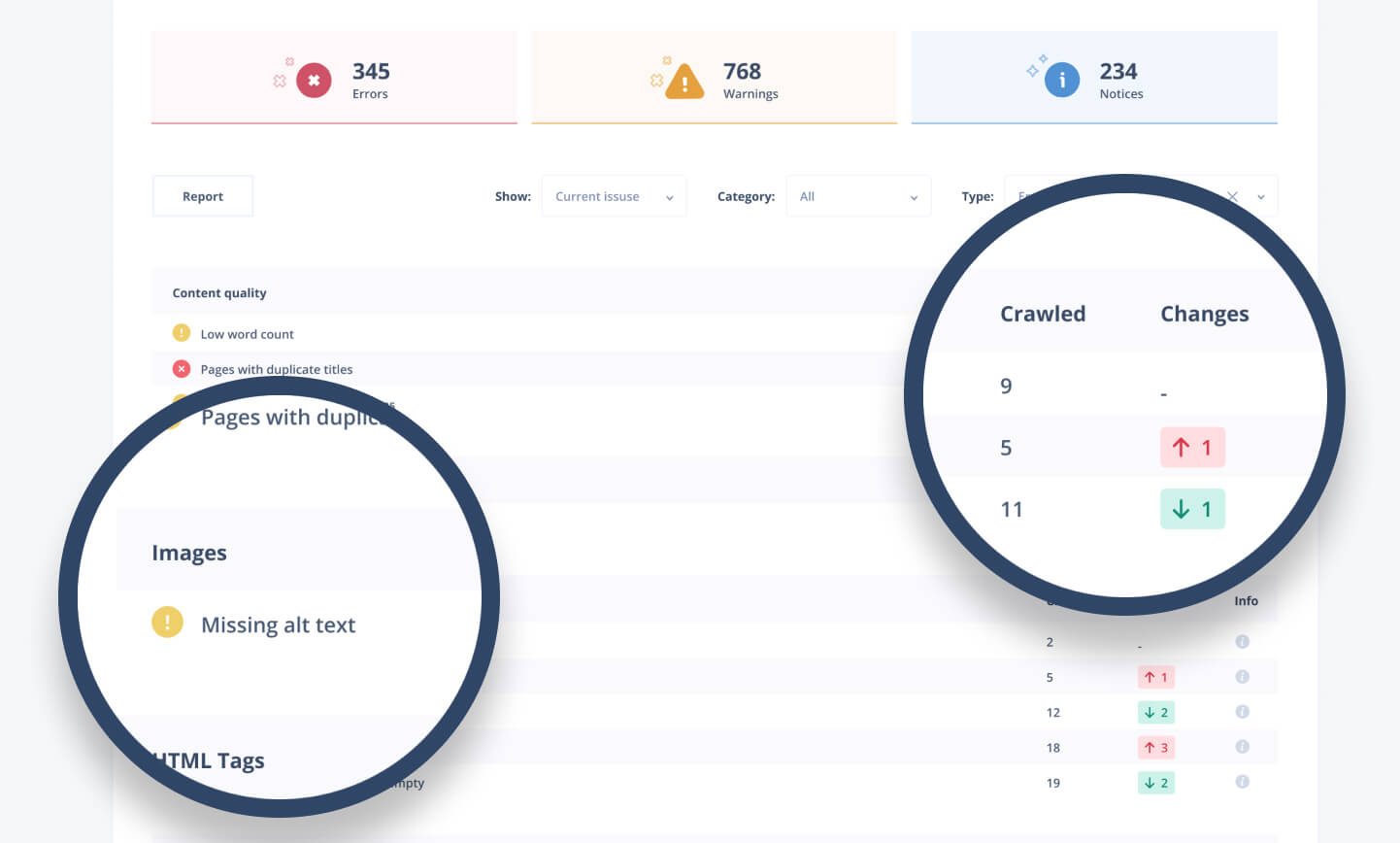Viewport: 1400px width, 843px height.
Task: Click the red error icon beside Pages with duplicate titles
Action: point(182,369)
